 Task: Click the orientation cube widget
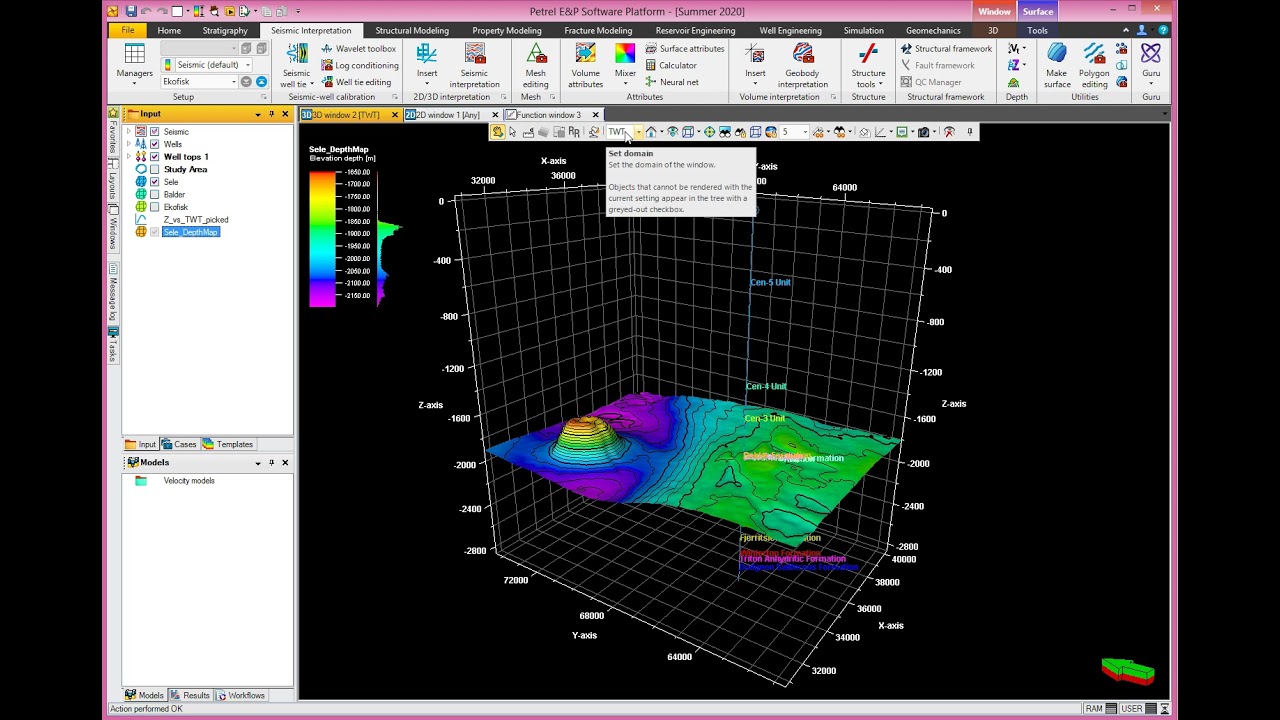pyautogui.click(x=1128, y=670)
